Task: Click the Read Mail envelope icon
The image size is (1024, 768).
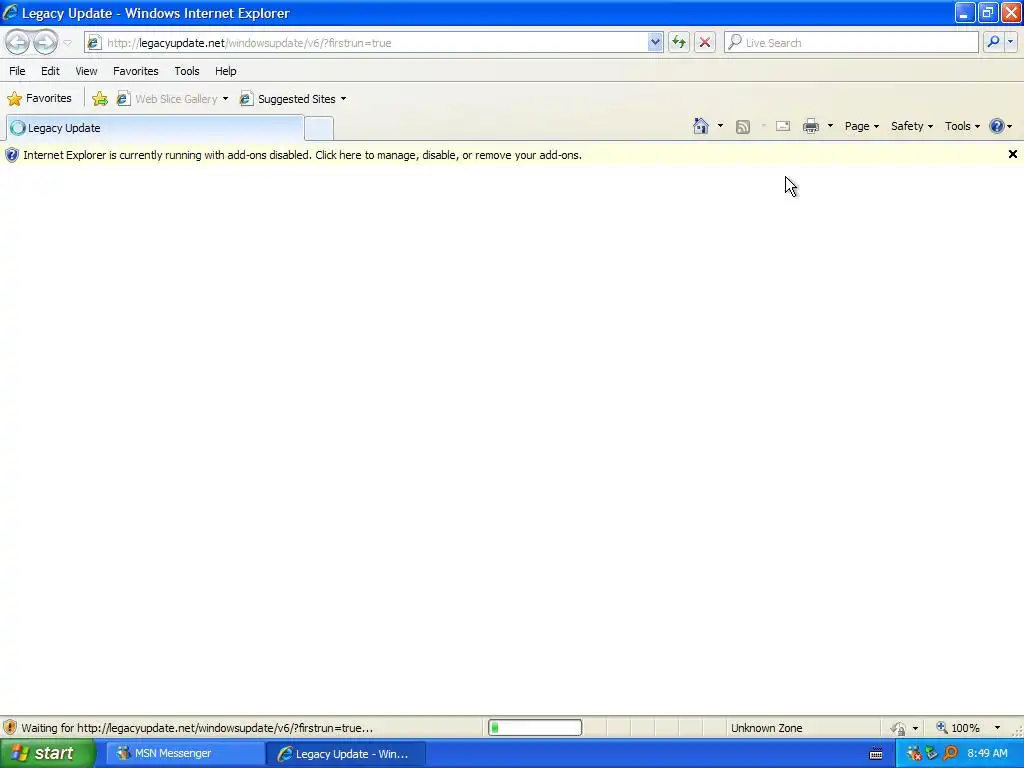Action: pos(783,126)
